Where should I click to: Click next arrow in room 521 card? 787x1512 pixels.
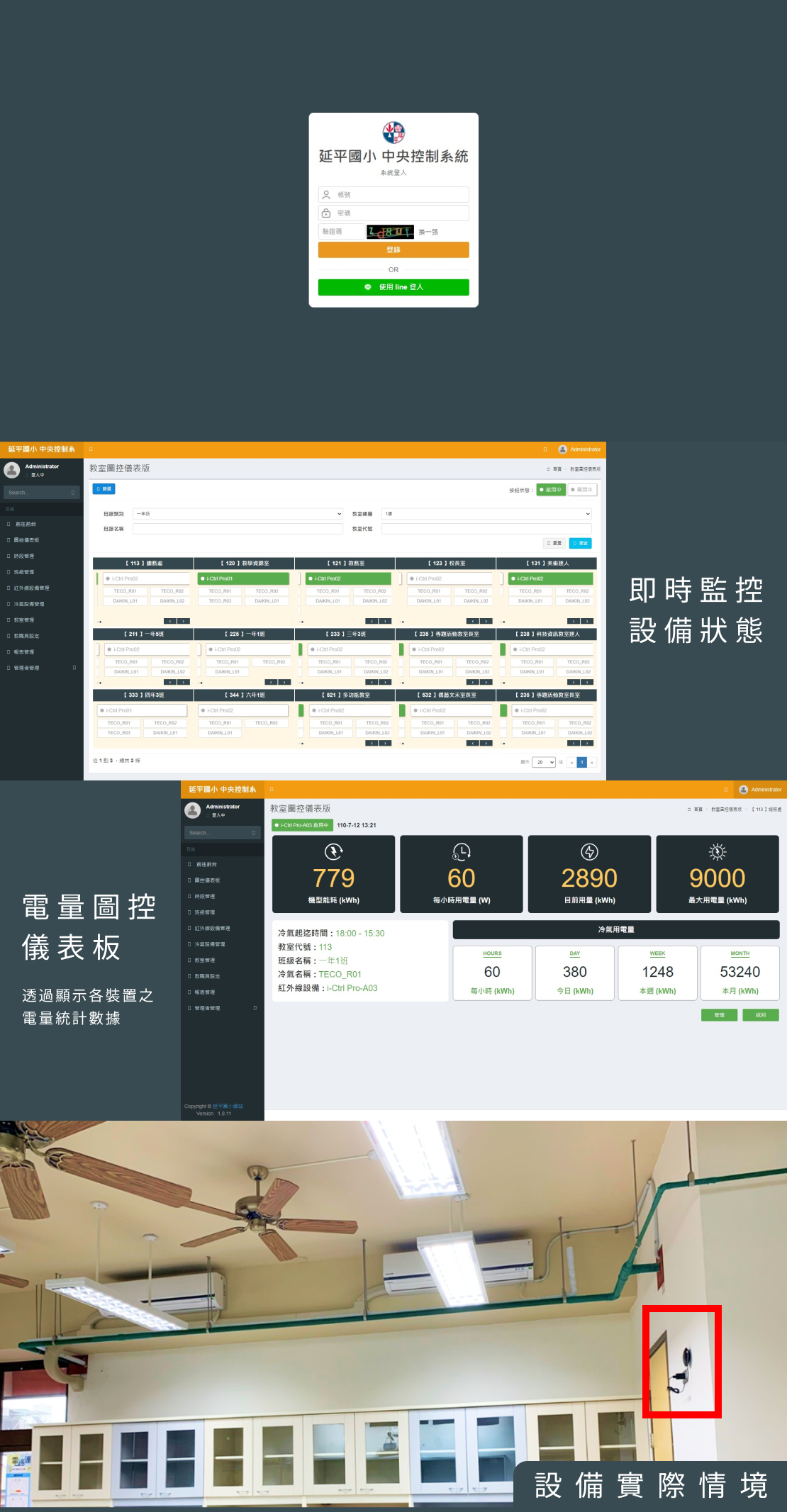tap(386, 743)
